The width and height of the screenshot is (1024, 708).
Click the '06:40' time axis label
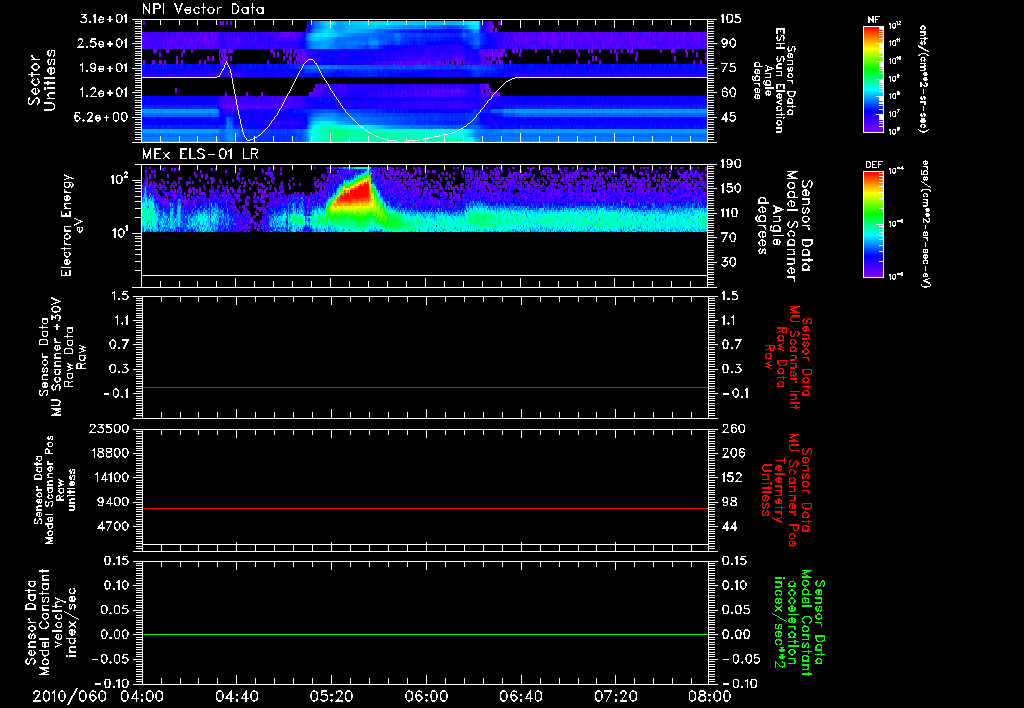(x=520, y=696)
